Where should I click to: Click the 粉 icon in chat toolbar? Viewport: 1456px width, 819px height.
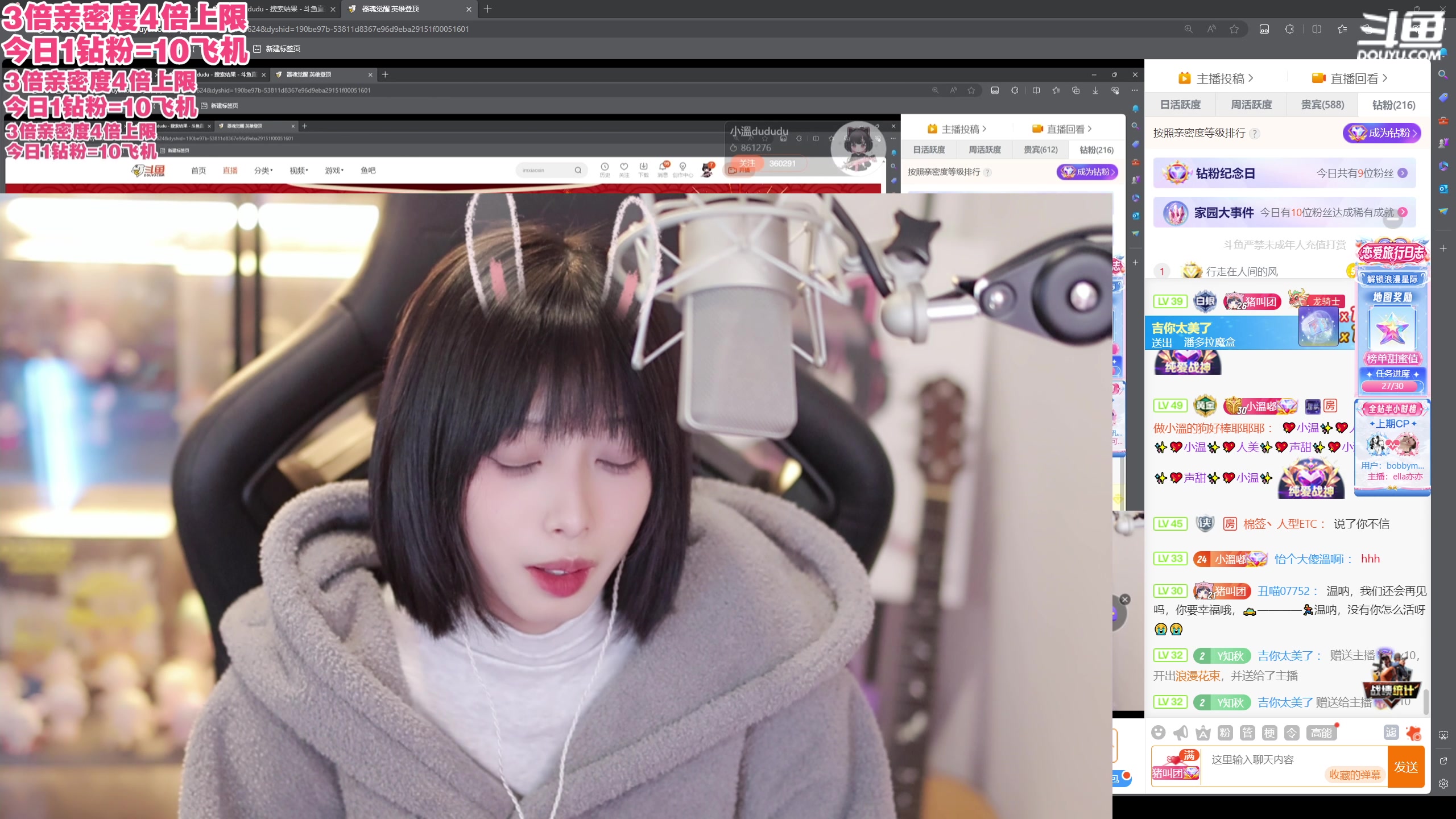[x=1225, y=733]
